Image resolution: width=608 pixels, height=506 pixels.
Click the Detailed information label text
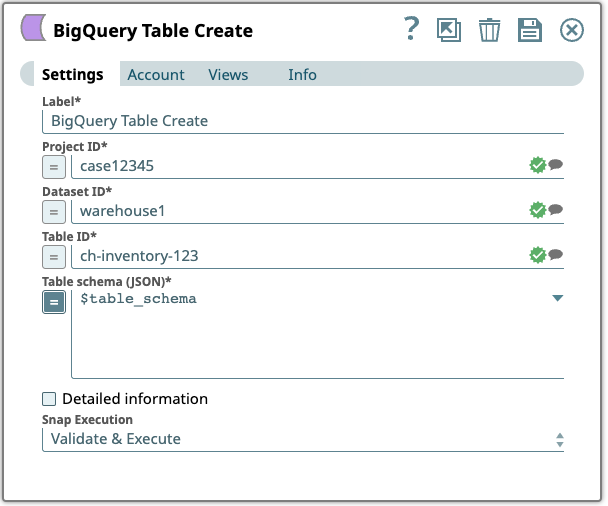point(135,399)
